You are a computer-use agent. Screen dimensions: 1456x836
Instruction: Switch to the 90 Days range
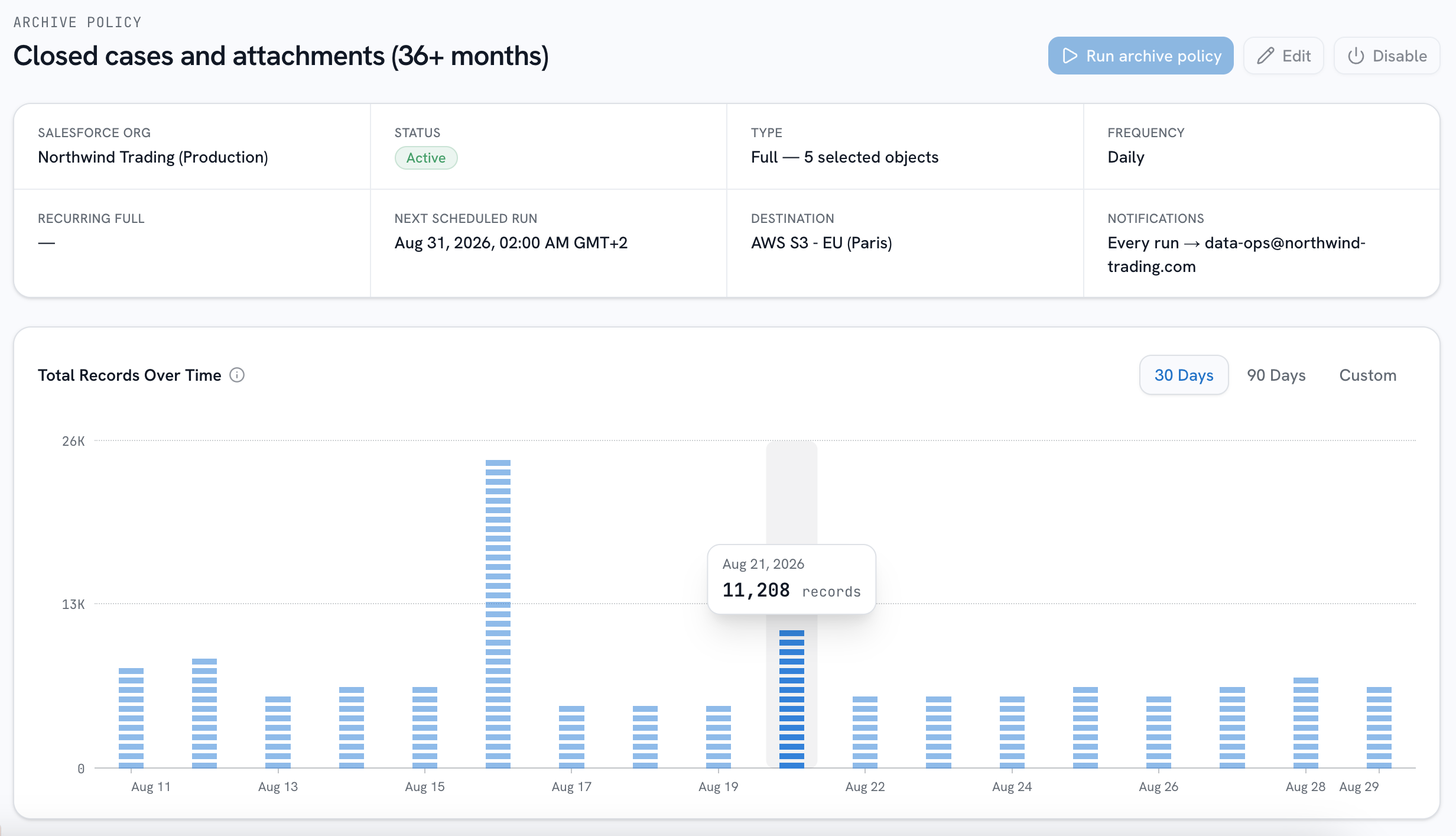pyautogui.click(x=1276, y=375)
